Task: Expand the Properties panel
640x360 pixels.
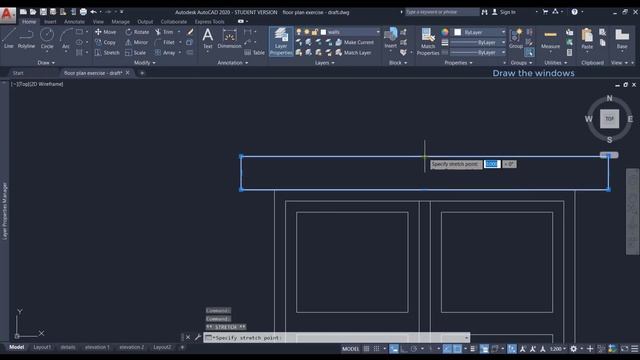Action: (458, 63)
